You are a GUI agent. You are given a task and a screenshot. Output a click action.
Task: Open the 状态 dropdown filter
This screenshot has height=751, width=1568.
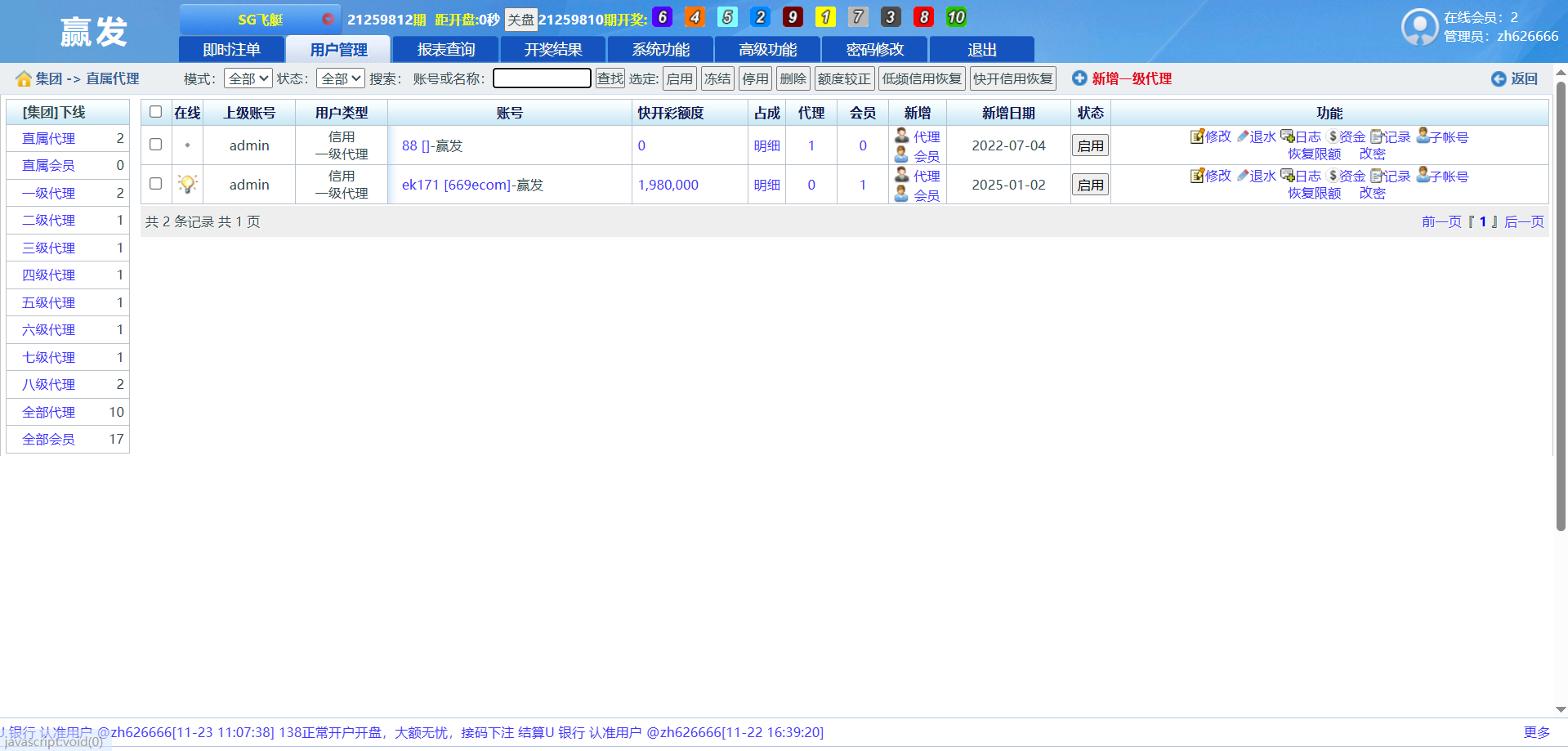pos(341,78)
